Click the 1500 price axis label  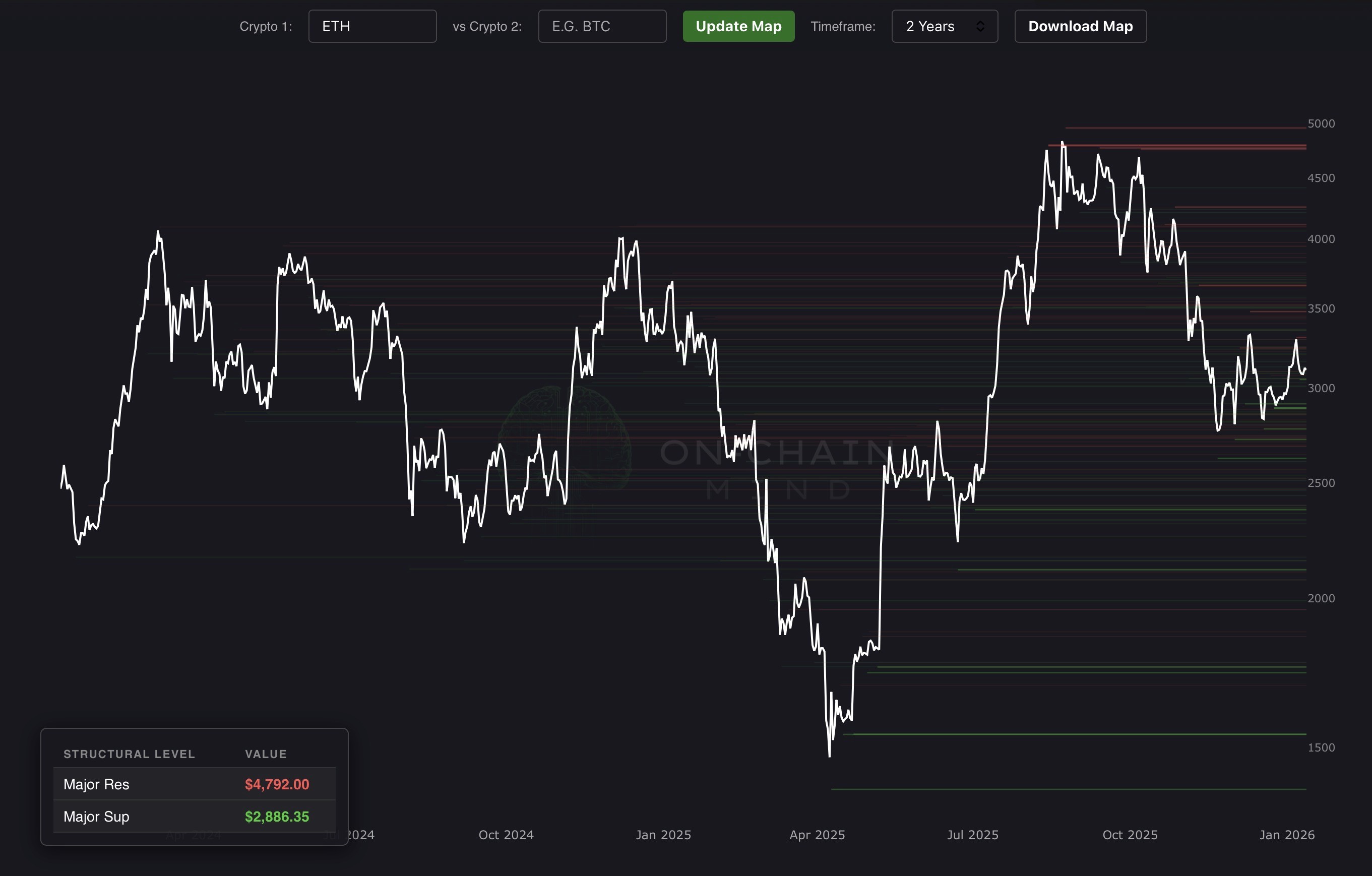click(x=1321, y=747)
